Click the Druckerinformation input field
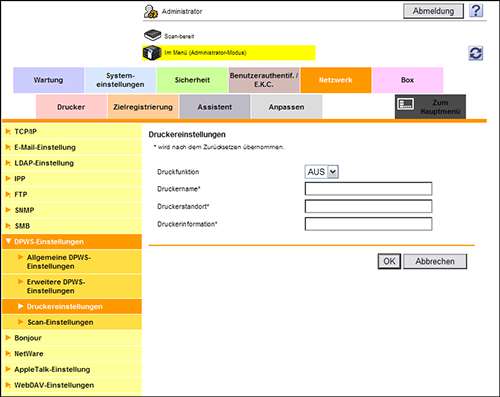Image resolution: width=500 pixels, height=397 pixels. tap(368, 224)
